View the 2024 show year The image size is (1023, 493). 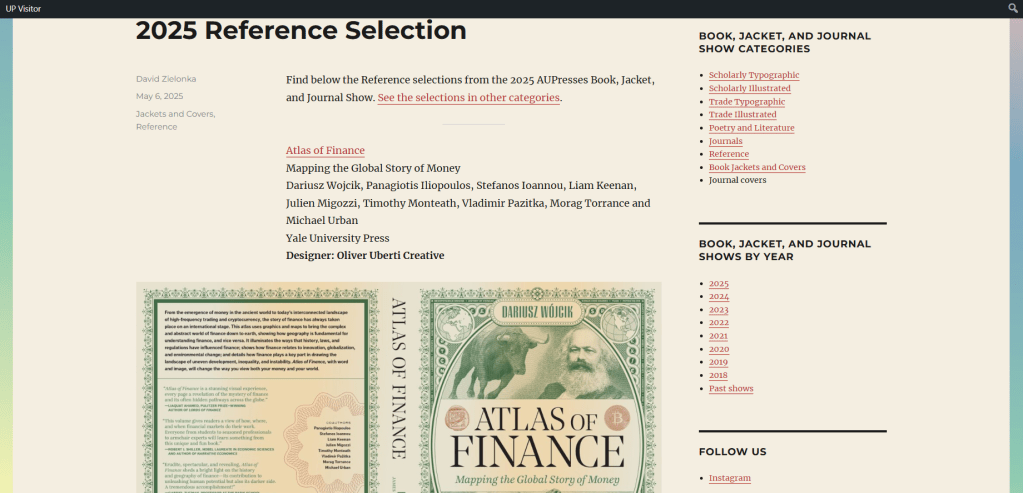point(718,297)
